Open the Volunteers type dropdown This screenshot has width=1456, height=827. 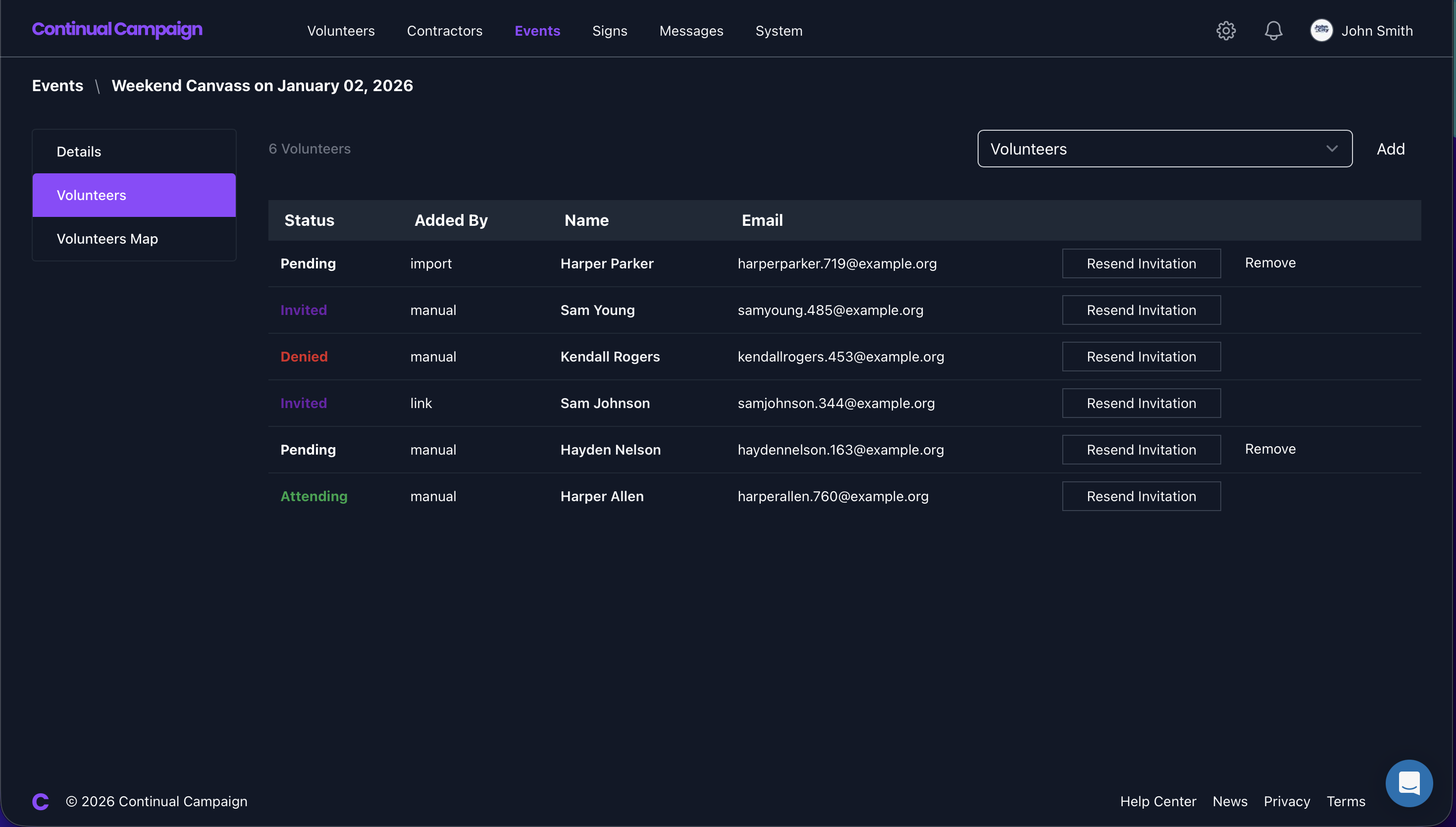tap(1164, 148)
